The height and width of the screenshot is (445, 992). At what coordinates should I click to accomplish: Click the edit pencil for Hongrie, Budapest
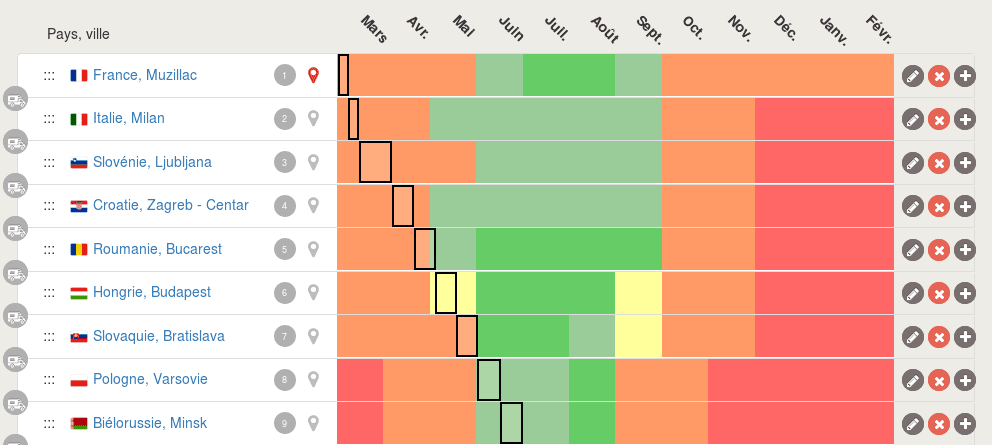[x=912, y=293]
